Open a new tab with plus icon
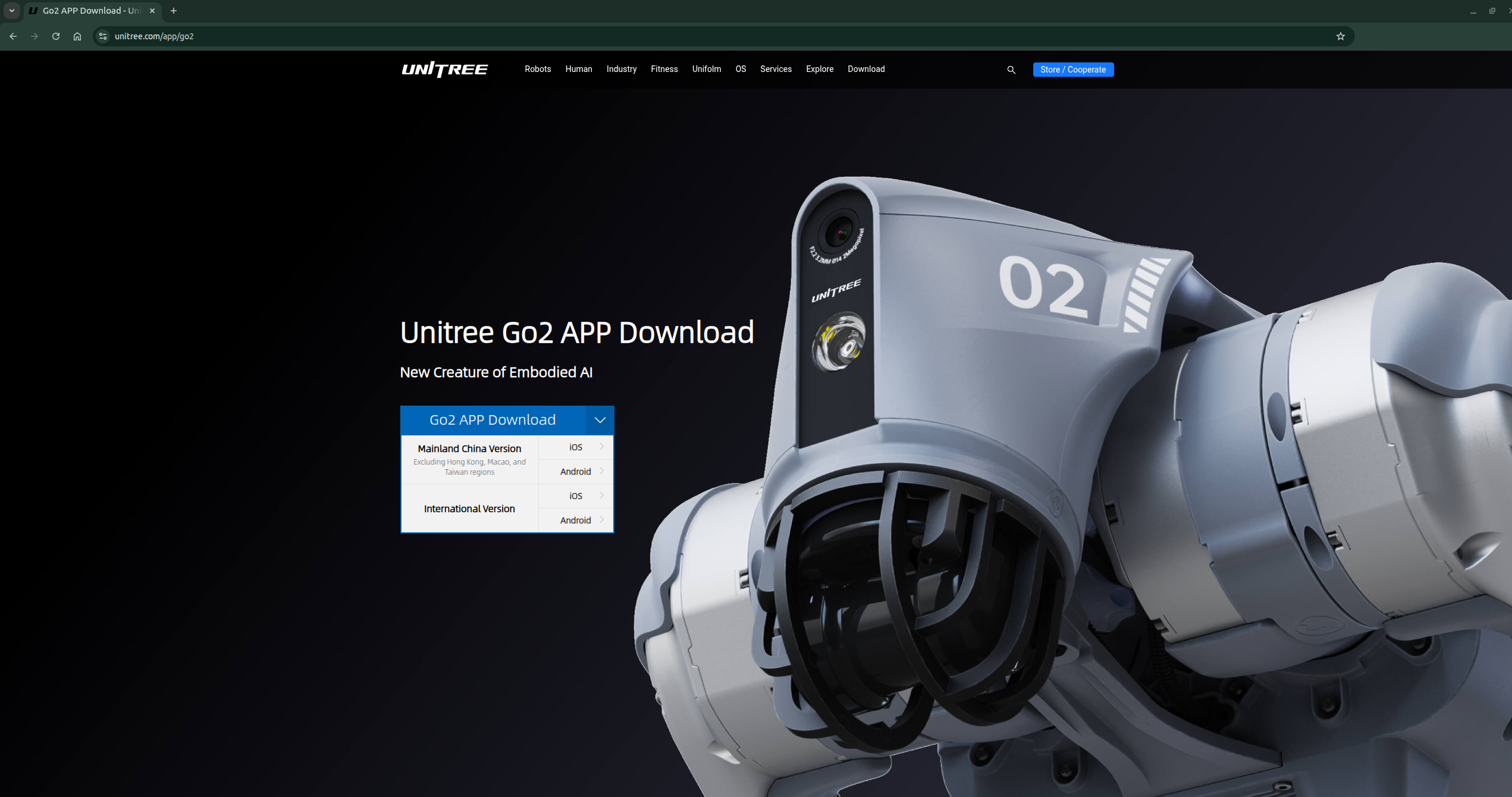Viewport: 1512px width, 797px height. pyautogui.click(x=174, y=11)
